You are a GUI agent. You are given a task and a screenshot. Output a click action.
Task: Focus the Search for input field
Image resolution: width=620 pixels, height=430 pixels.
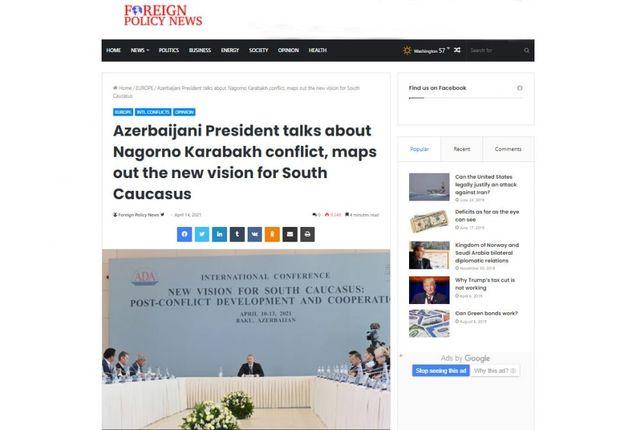coord(495,51)
